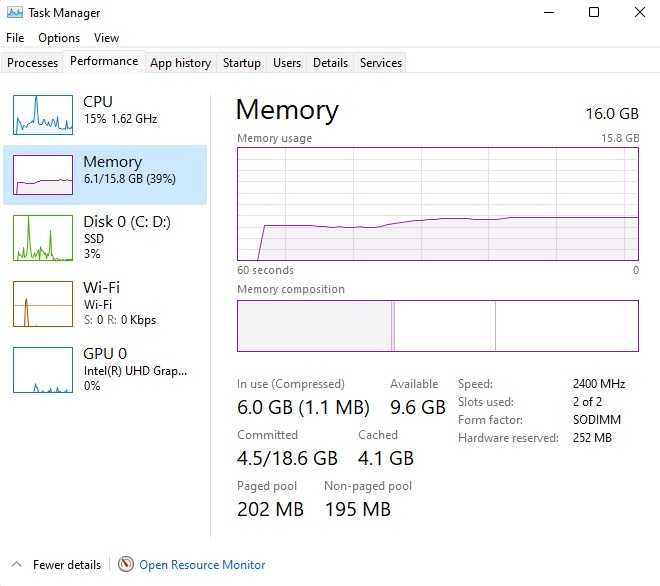Viewport: 660px width, 586px height.
Task: Click the Memory composition bar
Action: pyautogui.click(x=437, y=326)
